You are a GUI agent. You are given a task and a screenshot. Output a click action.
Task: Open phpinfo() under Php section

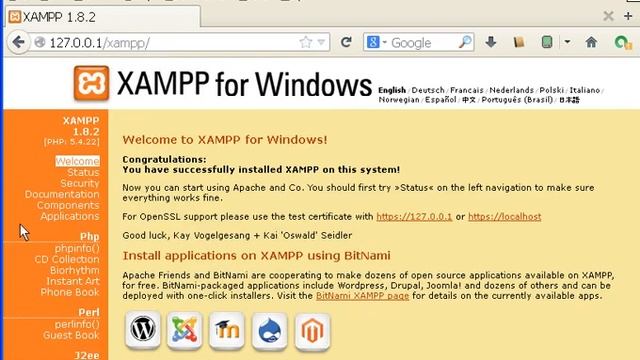[x=77, y=248]
